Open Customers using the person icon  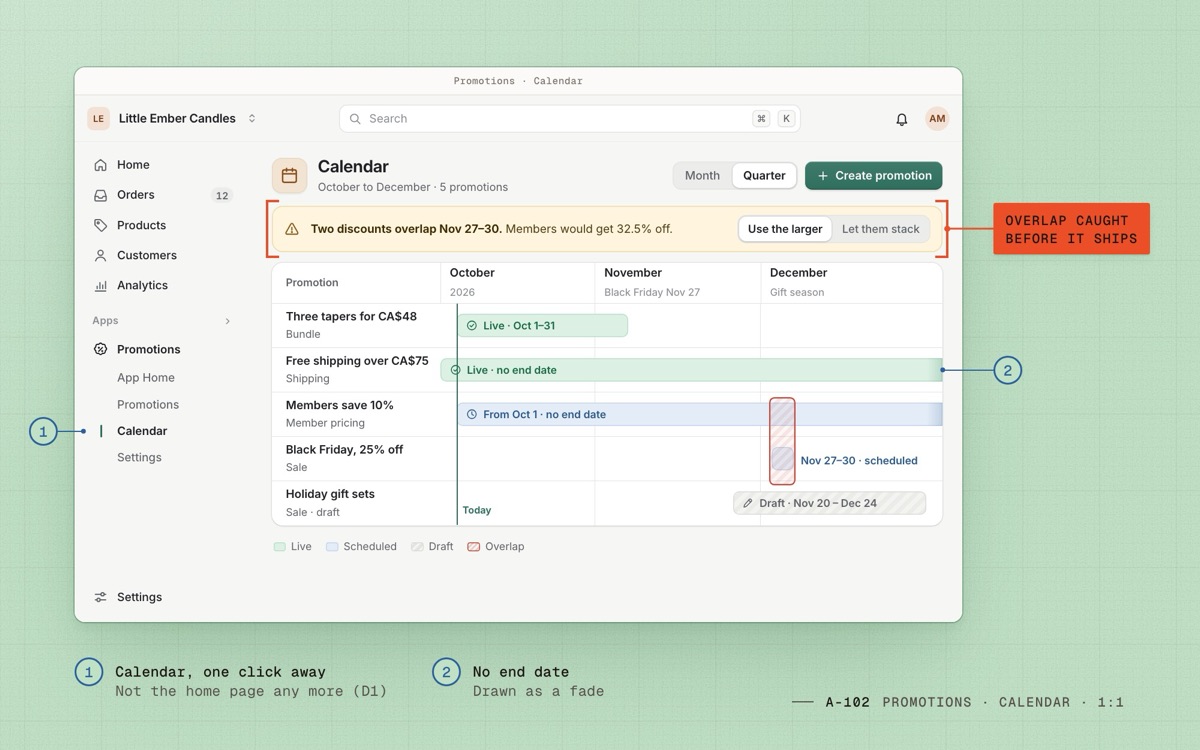tap(100, 255)
